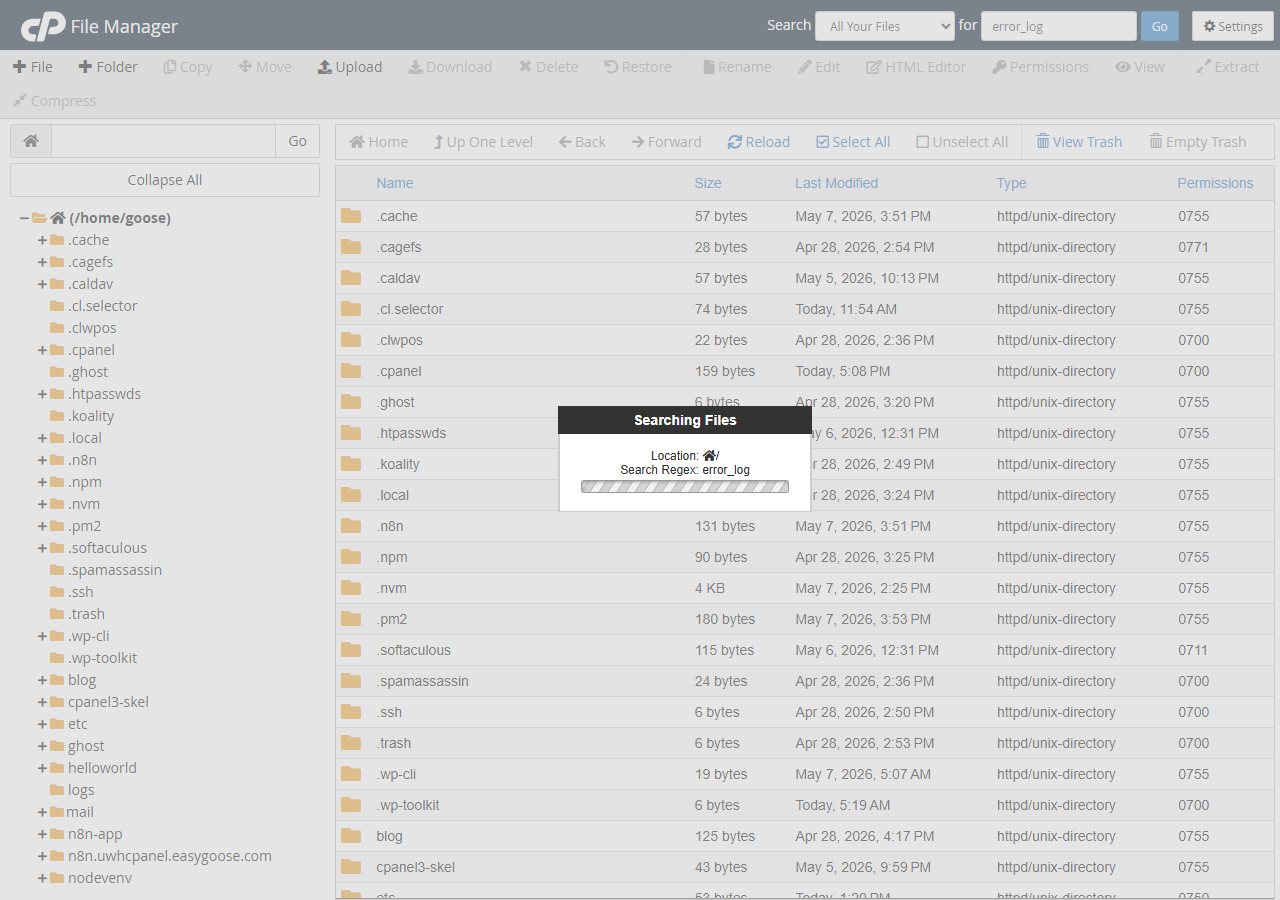This screenshot has width=1280, height=900.
Task: Sort the list by the Name column
Action: (395, 183)
